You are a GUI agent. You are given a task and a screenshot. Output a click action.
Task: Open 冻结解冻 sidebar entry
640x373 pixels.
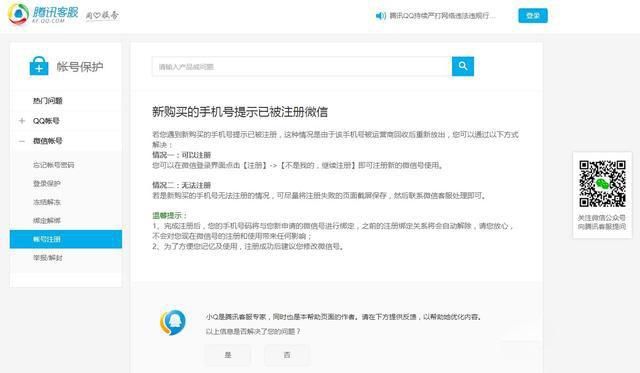click(47, 202)
